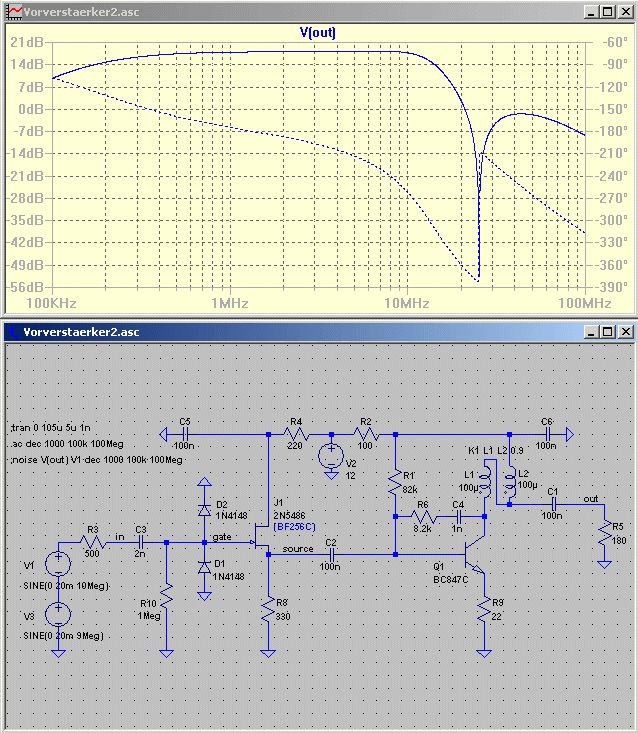Screen dimensions: 638x733
Task: Select capacitor C2 symbol
Action: pos(331,555)
